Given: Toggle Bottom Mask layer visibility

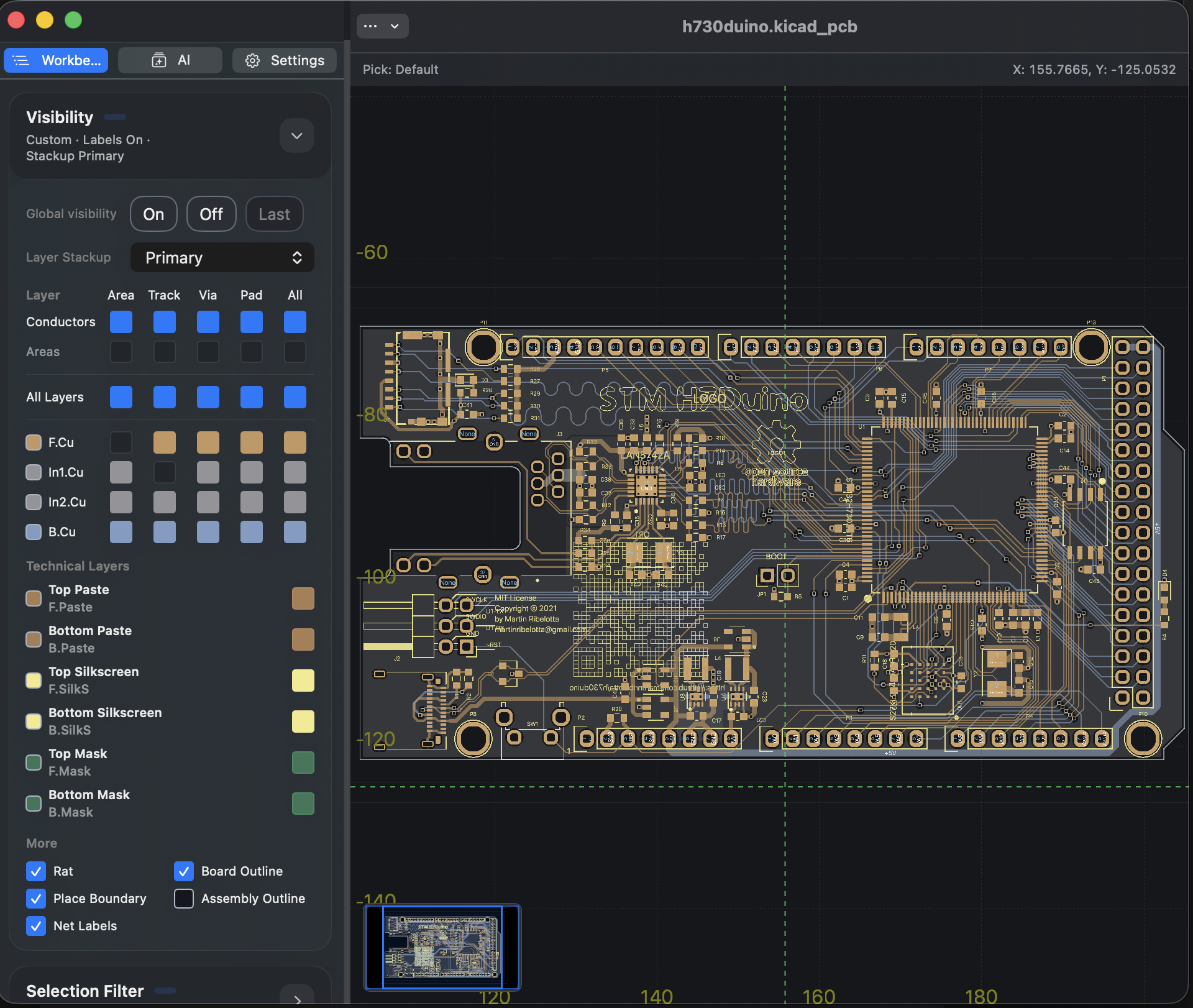Looking at the screenshot, I should (303, 804).
